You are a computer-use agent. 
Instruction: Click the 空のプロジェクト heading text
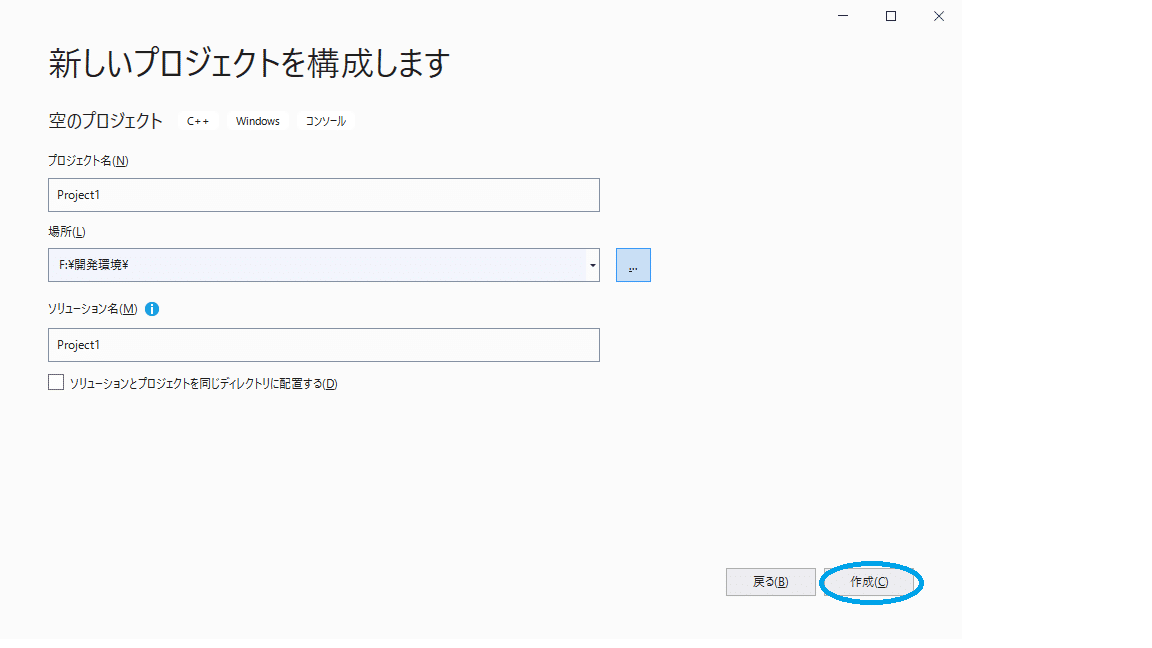105,120
